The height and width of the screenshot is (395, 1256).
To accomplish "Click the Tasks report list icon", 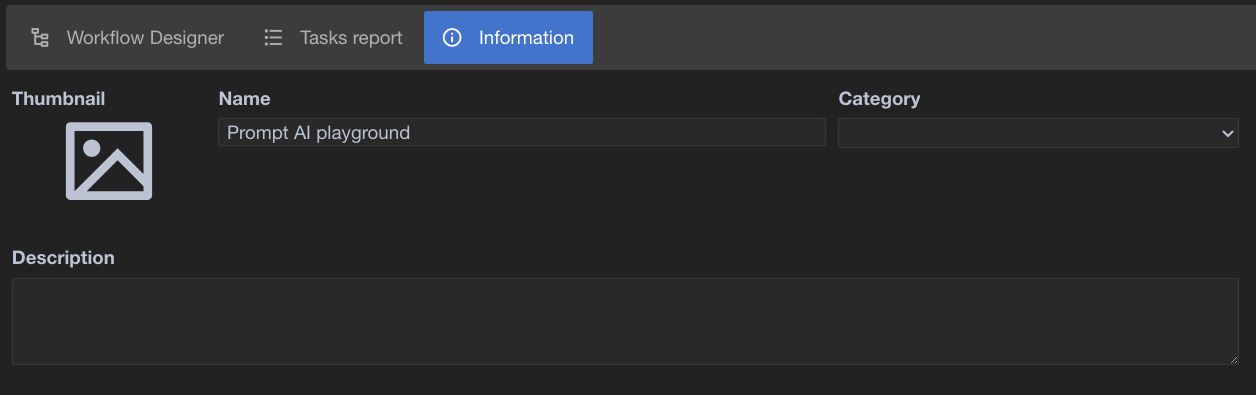I will point(273,38).
